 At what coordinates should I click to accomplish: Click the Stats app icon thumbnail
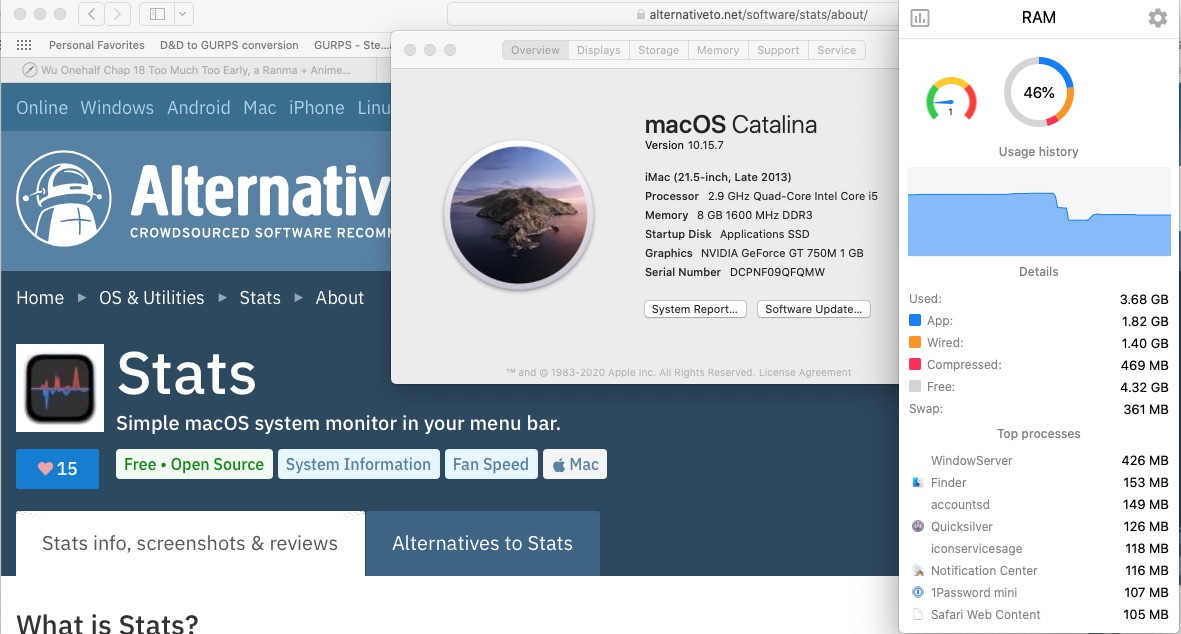60,388
